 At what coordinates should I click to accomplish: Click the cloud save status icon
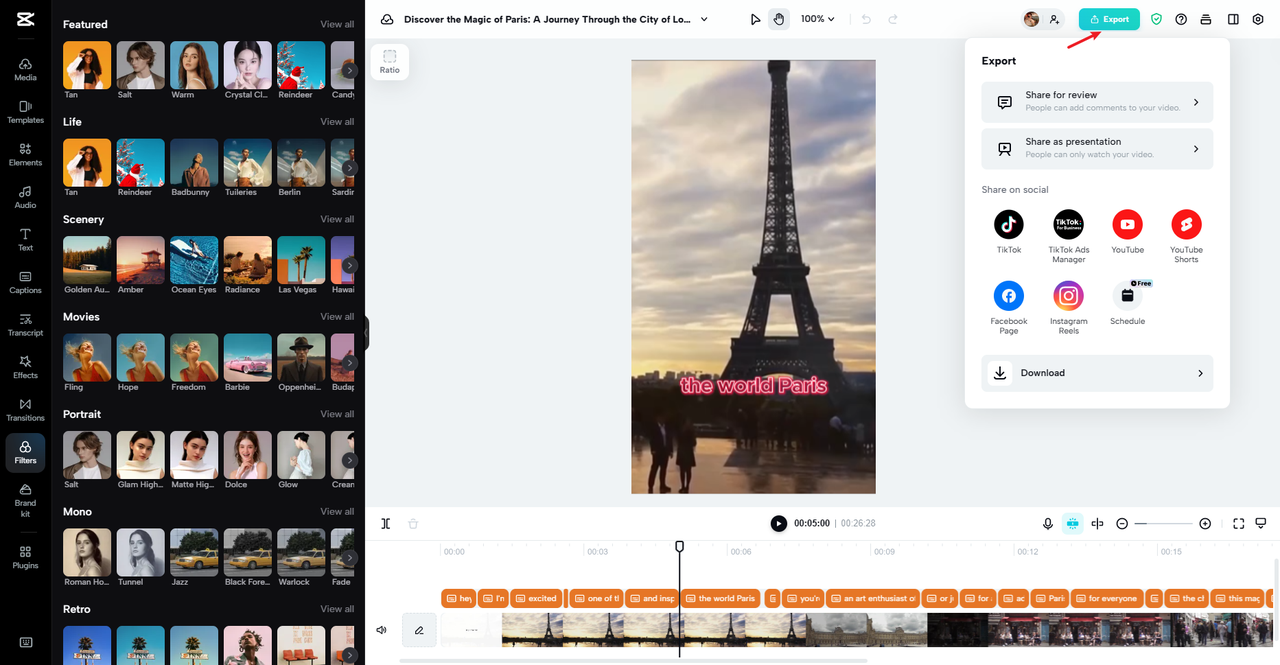pos(387,19)
